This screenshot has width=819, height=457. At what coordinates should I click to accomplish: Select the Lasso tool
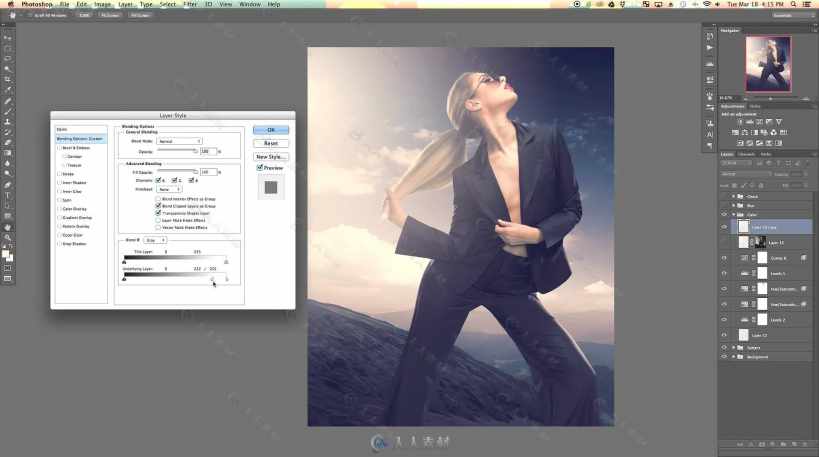tap(7, 58)
